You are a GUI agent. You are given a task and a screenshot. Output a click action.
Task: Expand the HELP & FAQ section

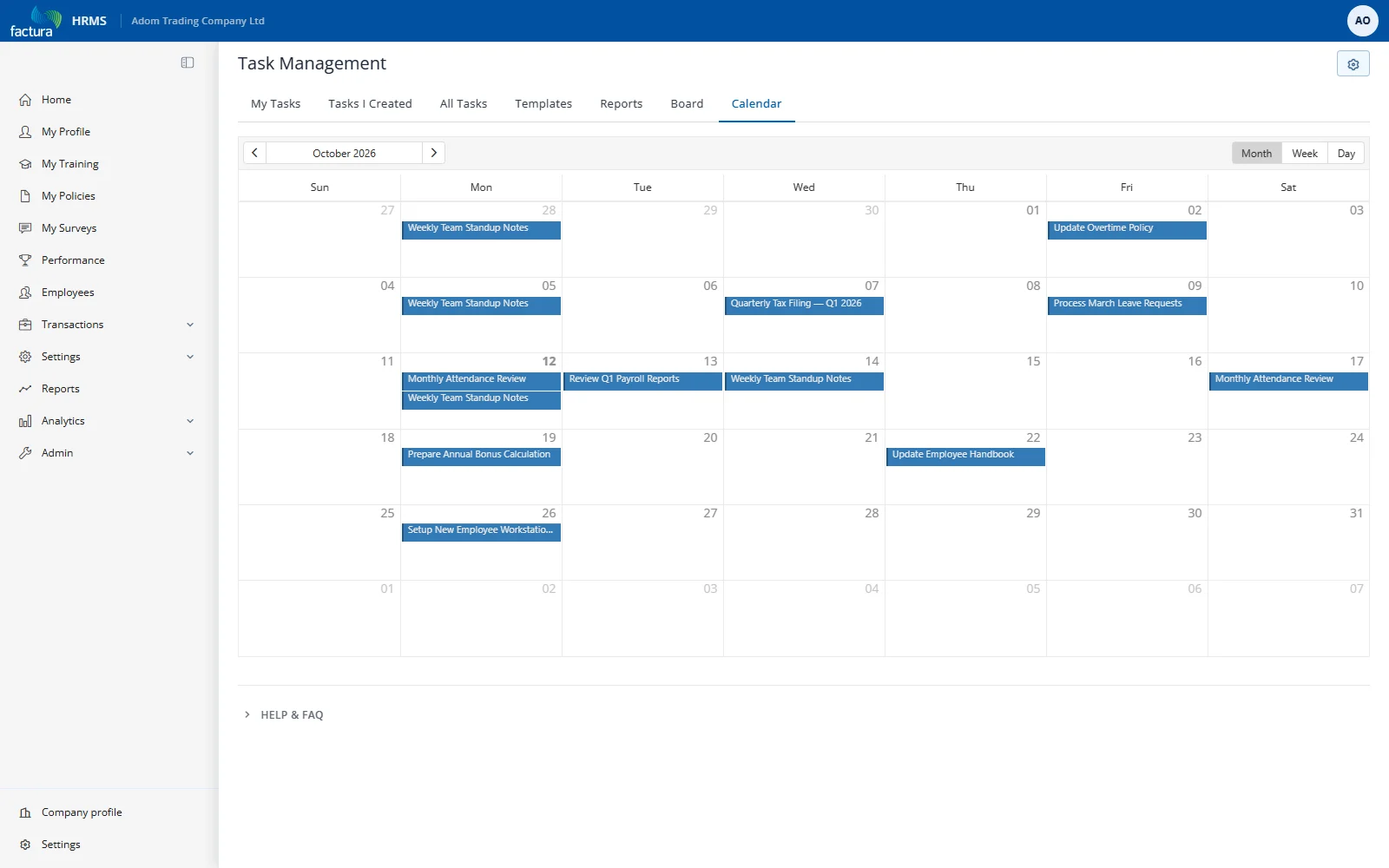pos(284,715)
